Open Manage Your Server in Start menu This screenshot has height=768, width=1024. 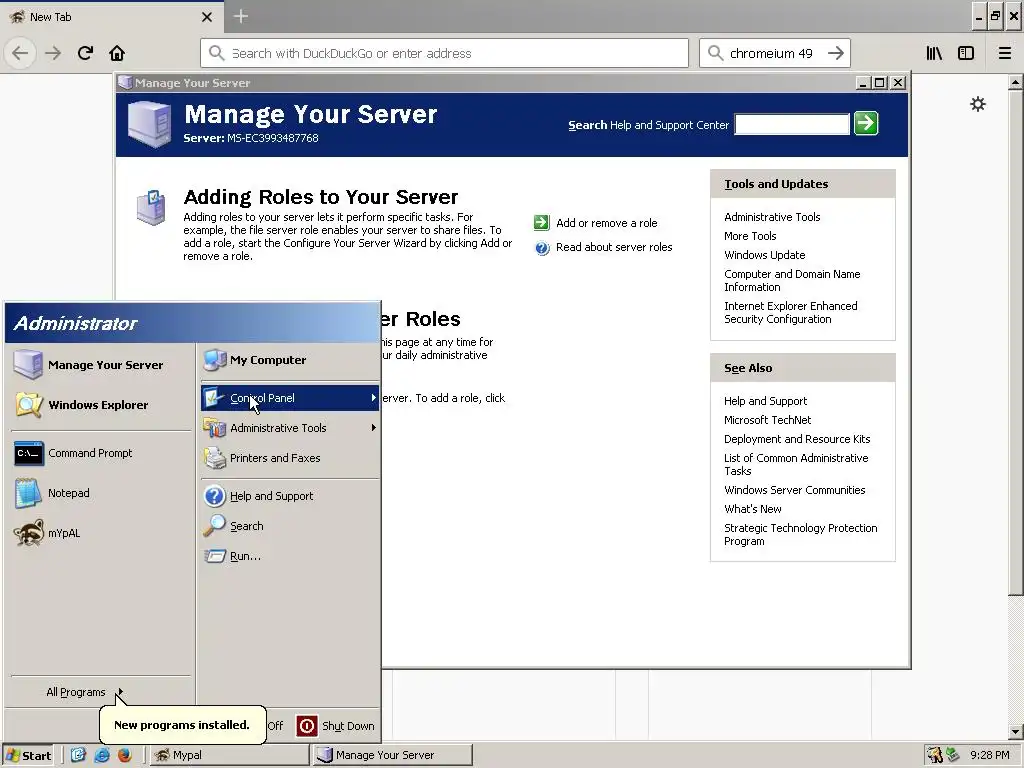pyautogui.click(x=101, y=364)
